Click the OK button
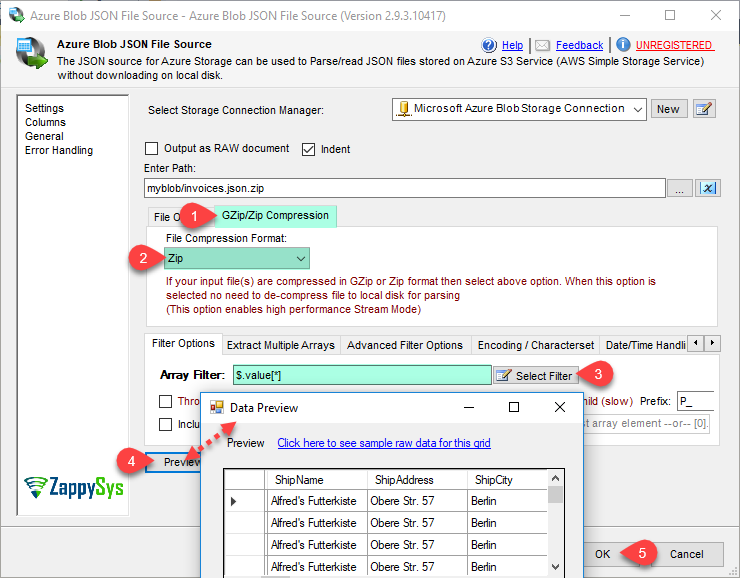Screen dimensions: 740x578 tap(602, 554)
